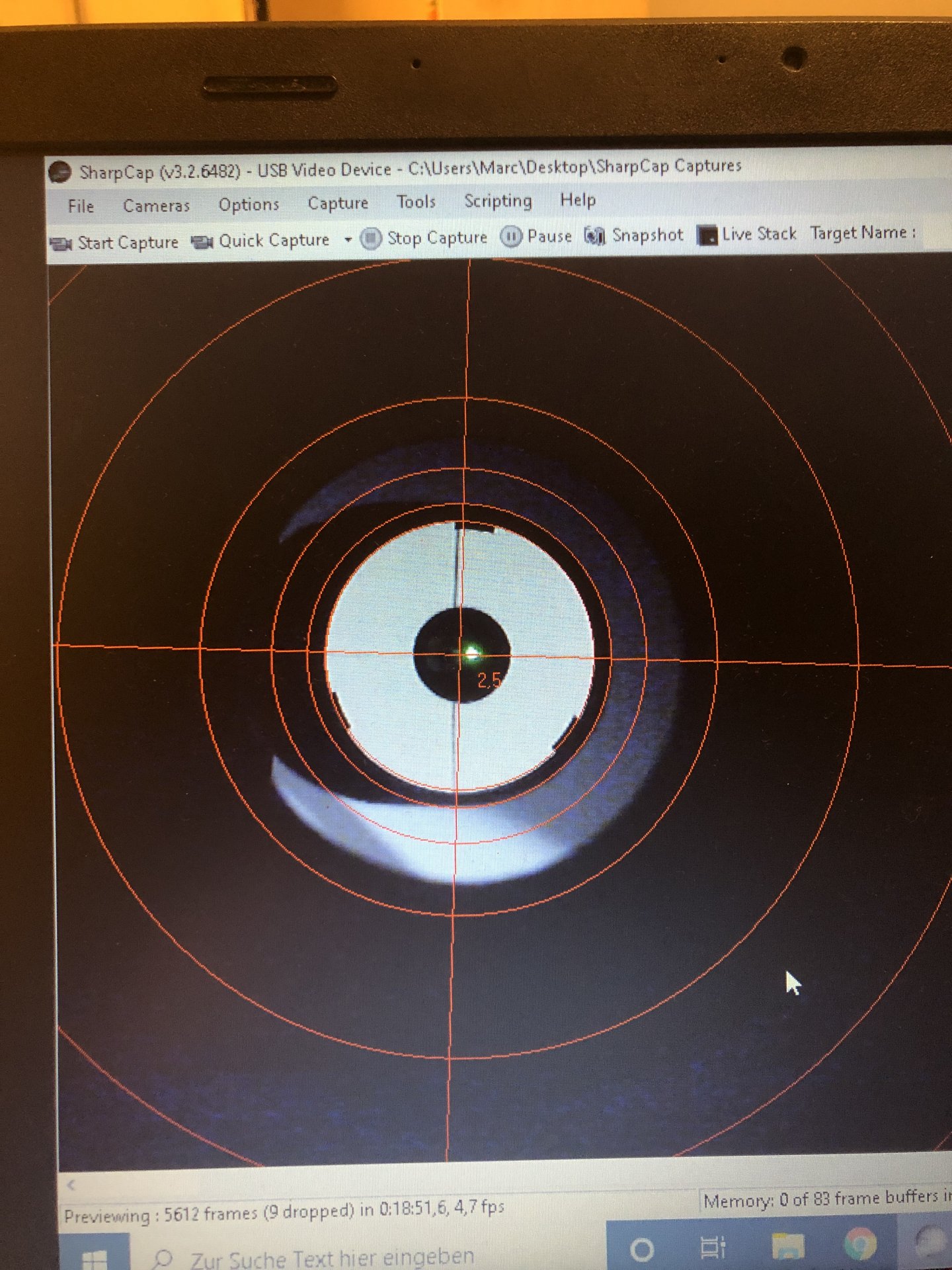
Task: Open Cortana circle icon in taskbar
Action: 641,1249
